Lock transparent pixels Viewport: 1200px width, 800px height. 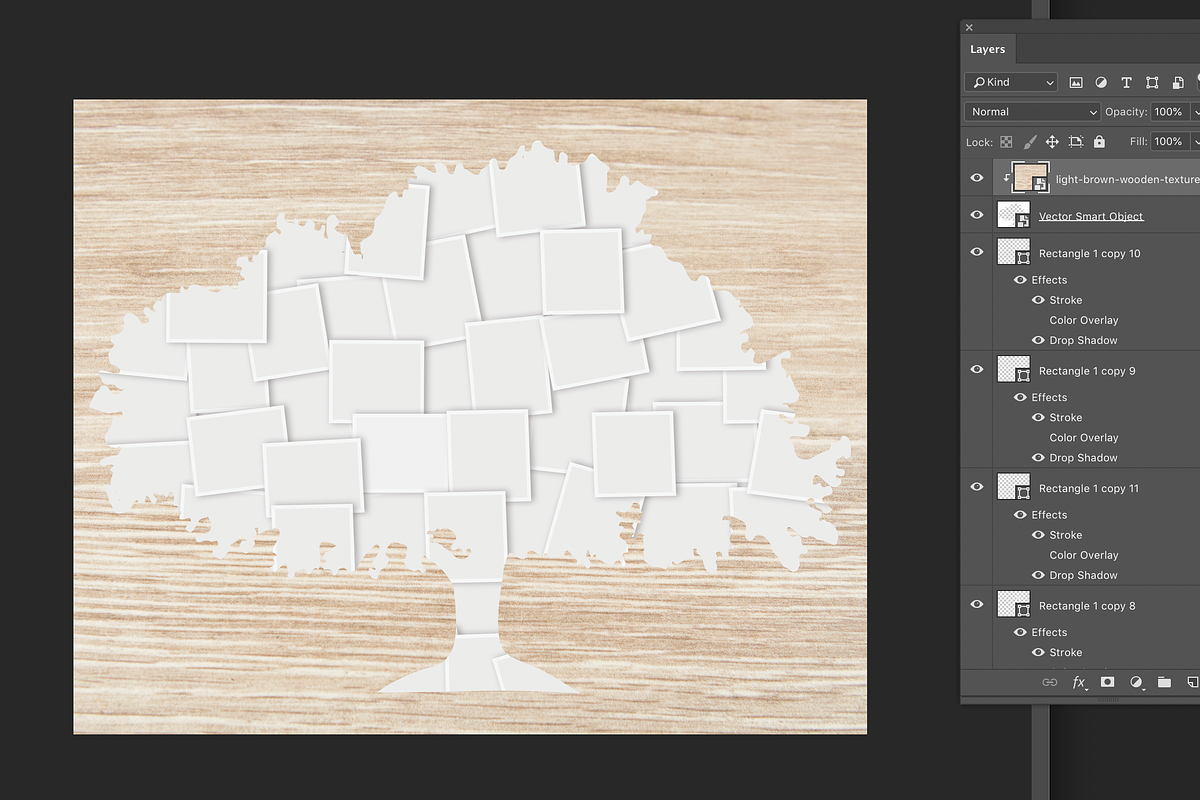tap(1006, 142)
